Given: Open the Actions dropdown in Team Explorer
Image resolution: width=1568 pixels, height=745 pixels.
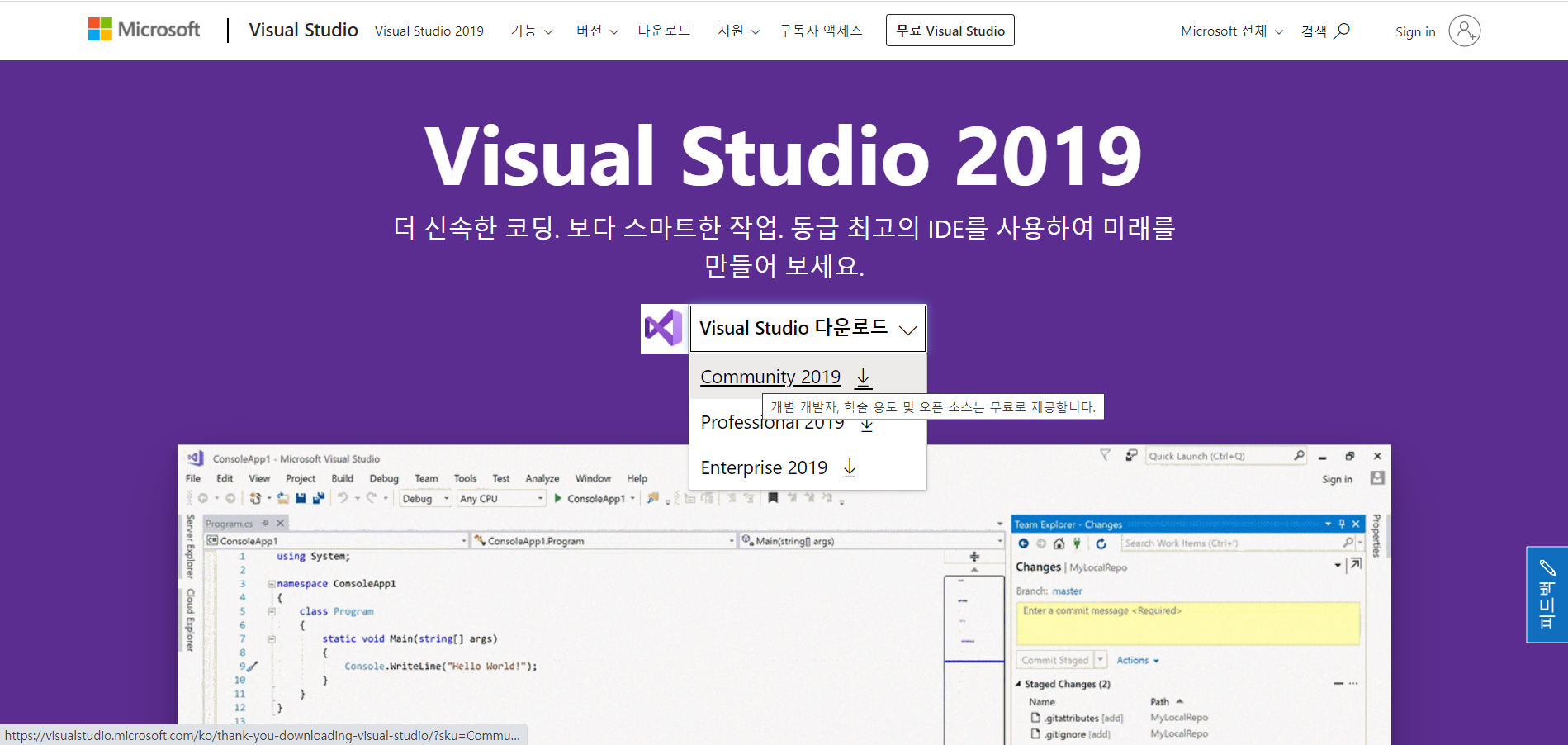Looking at the screenshot, I should coord(1138,661).
